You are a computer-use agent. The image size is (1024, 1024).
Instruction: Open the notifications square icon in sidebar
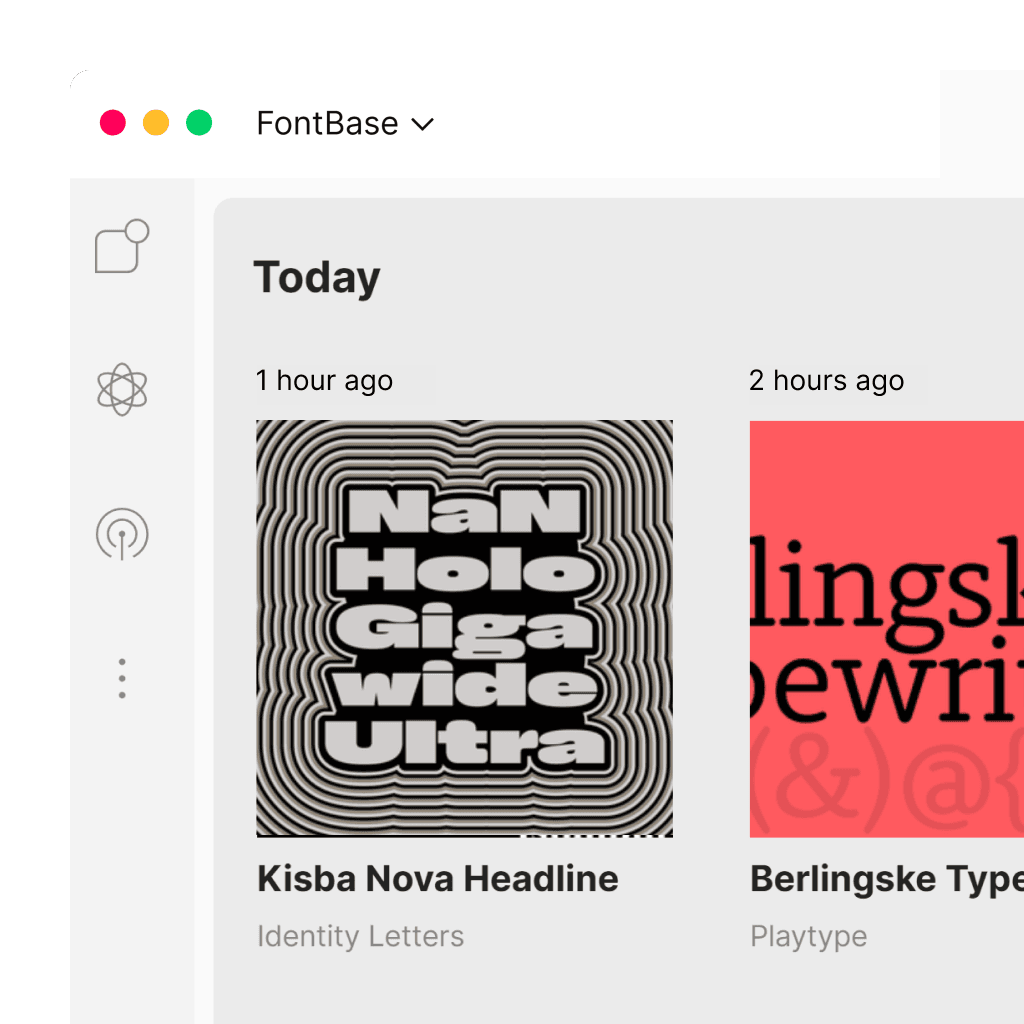pos(122,246)
